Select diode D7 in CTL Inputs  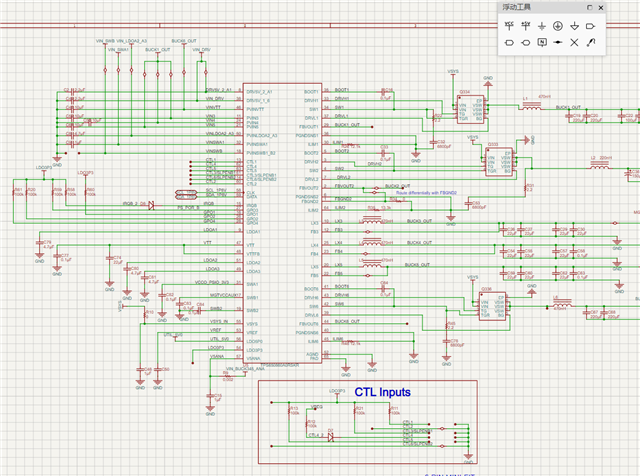click(331, 437)
